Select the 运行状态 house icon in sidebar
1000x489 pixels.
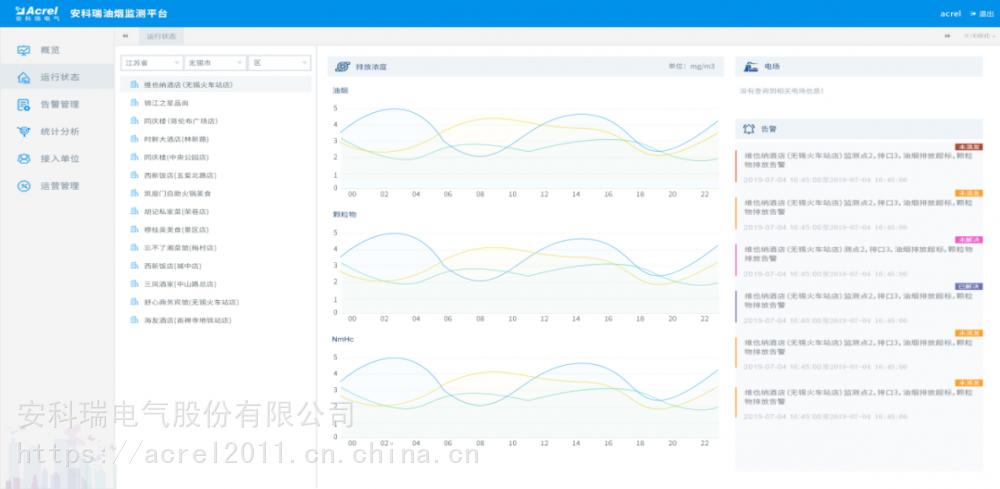tap(24, 77)
